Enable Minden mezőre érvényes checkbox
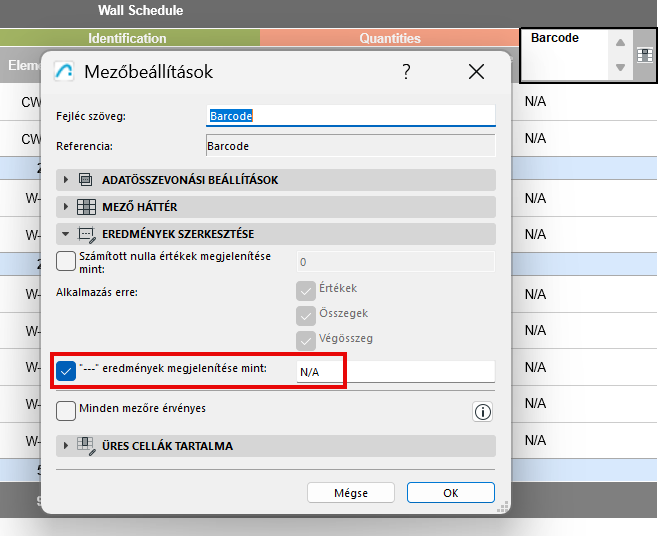This screenshot has width=661, height=536. 66,411
